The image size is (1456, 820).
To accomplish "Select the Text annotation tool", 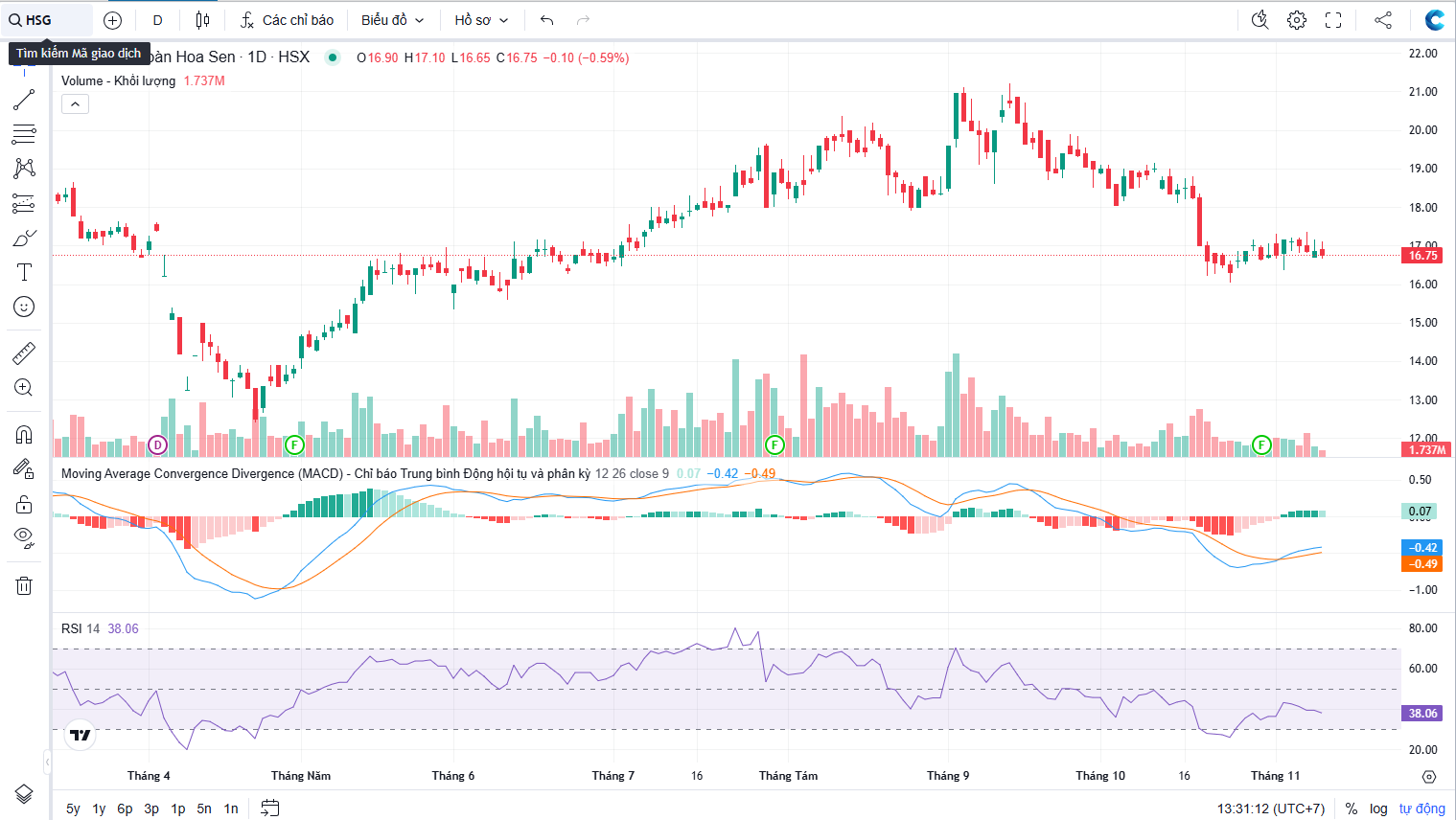I will [24, 272].
